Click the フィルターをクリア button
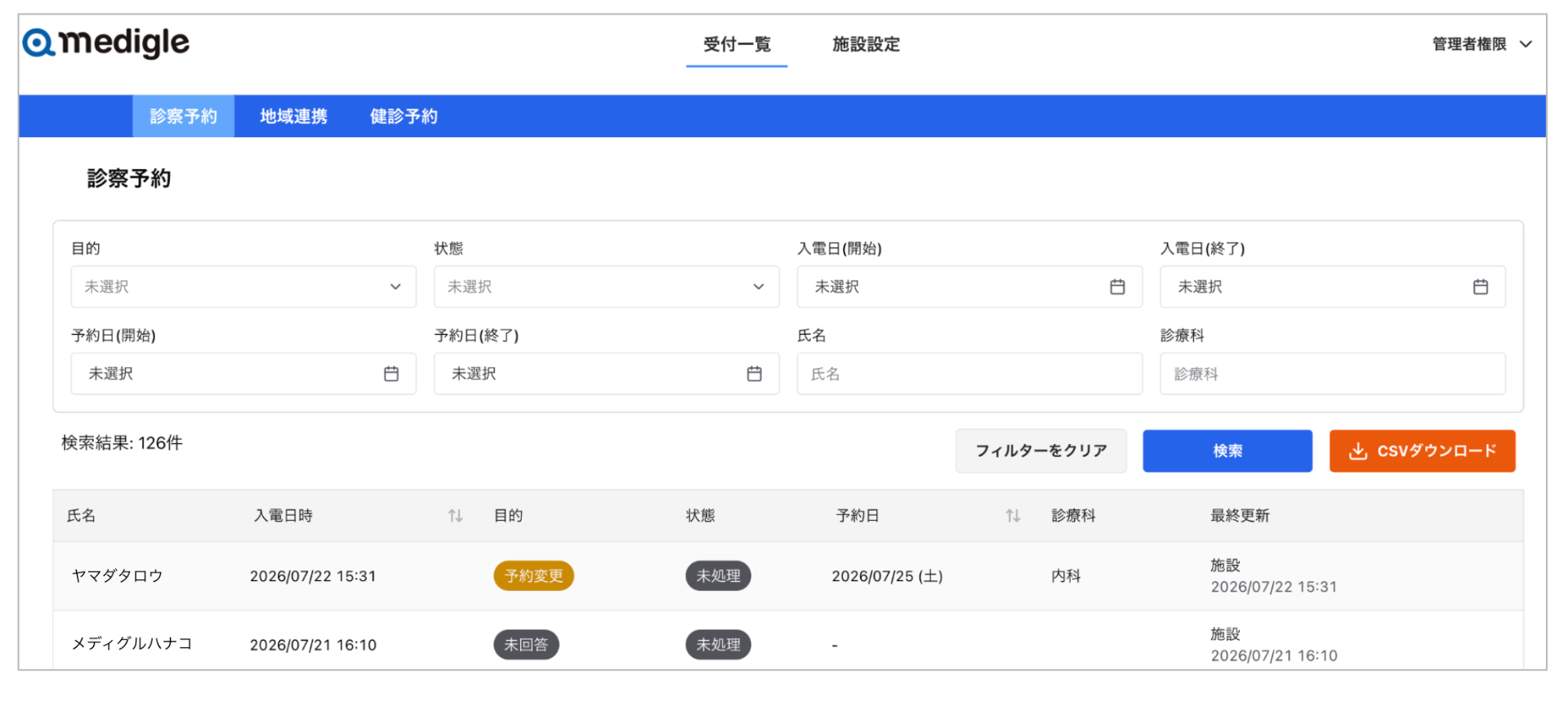 point(1041,451)
